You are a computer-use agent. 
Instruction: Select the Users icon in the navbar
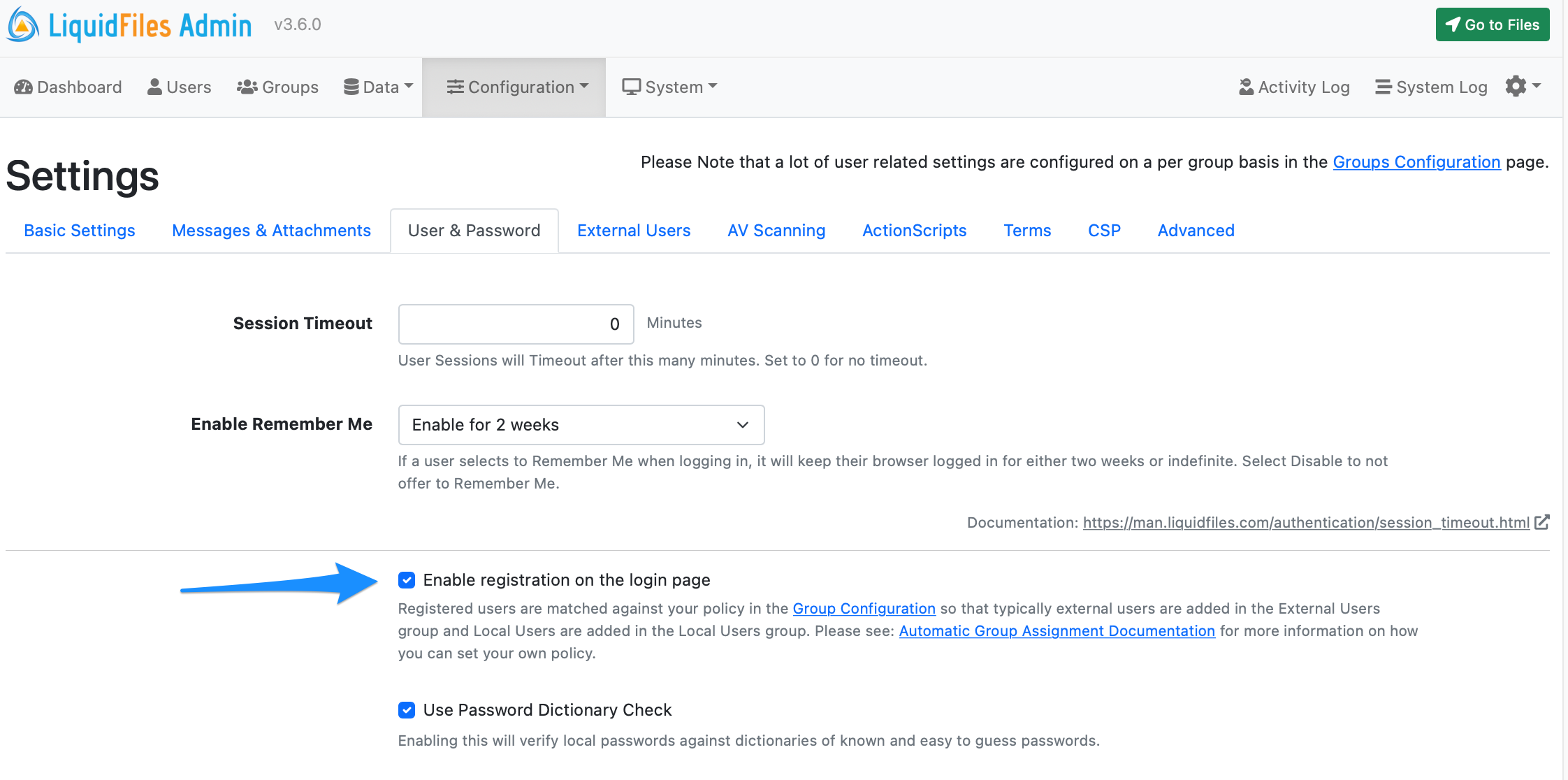pos(155,87)
